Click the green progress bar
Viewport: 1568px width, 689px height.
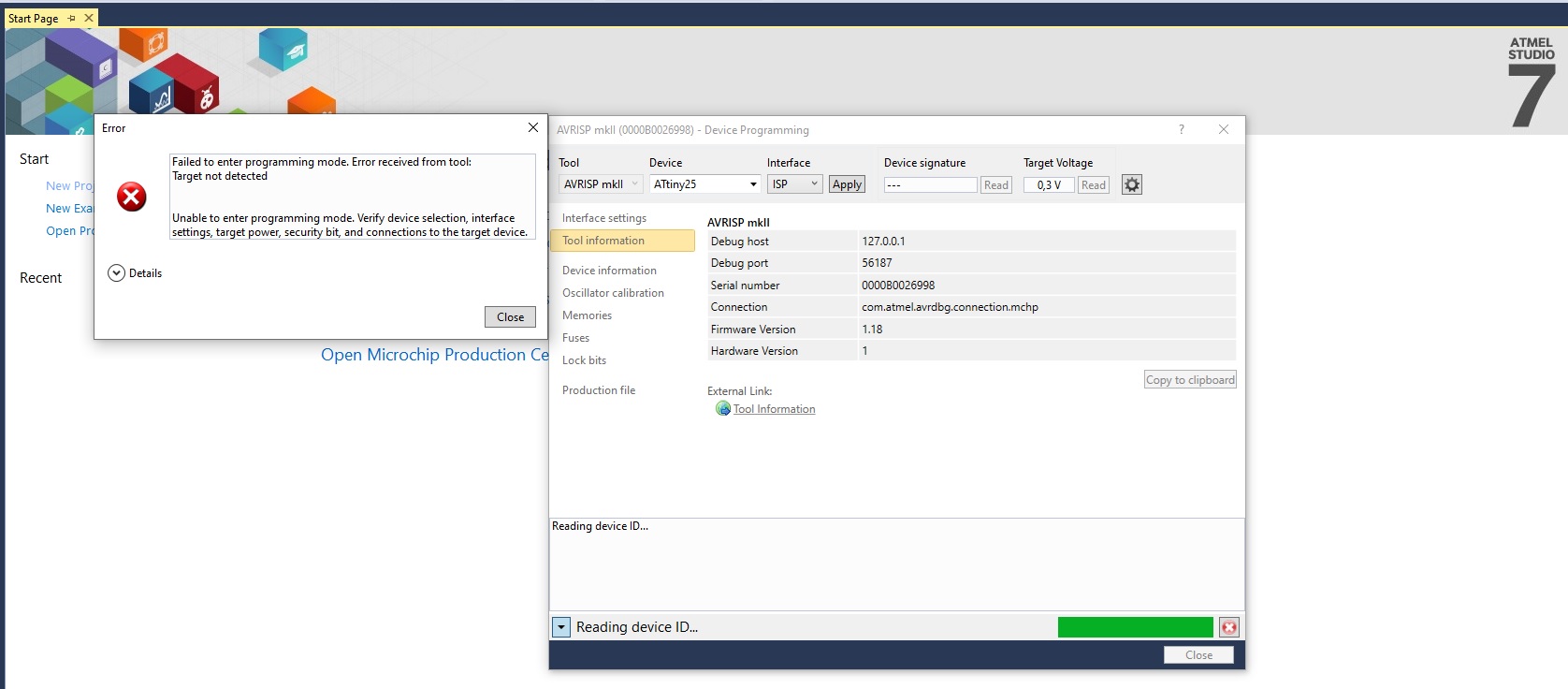(x=1135, y=627)
